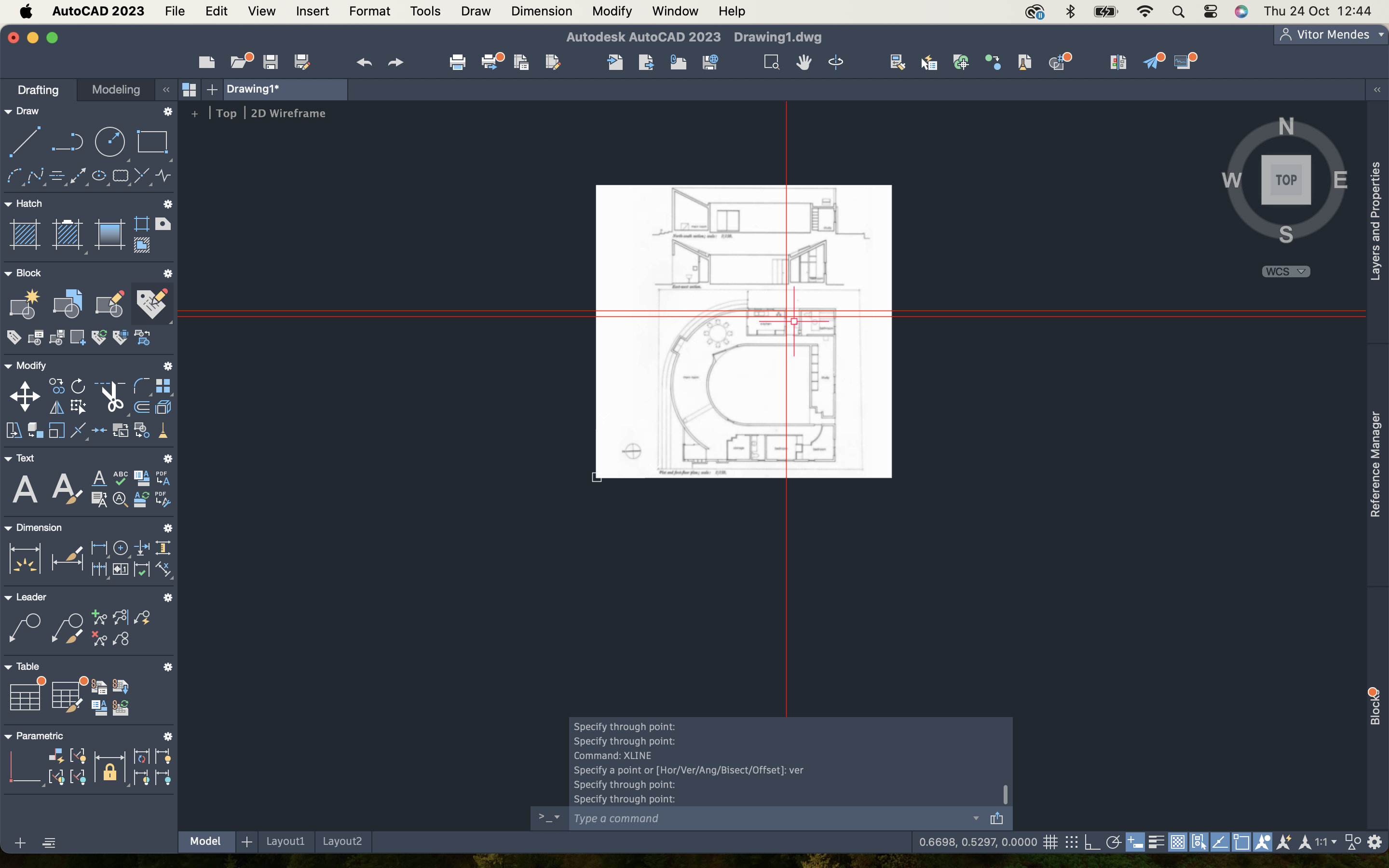Open the Dimension menu
The width and height of the screenshot is (1389, 868).
pos(541,11)
